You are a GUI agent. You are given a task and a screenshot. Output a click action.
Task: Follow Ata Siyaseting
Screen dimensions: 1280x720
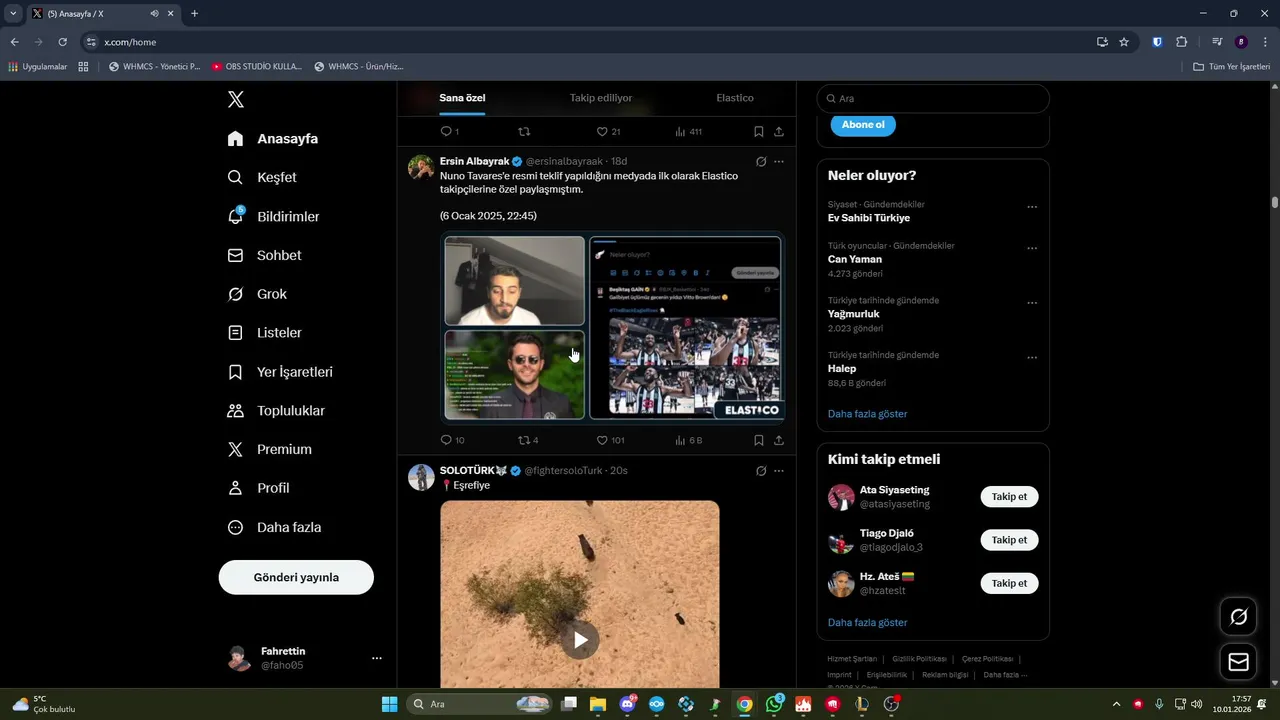[x=1009, y=497]
